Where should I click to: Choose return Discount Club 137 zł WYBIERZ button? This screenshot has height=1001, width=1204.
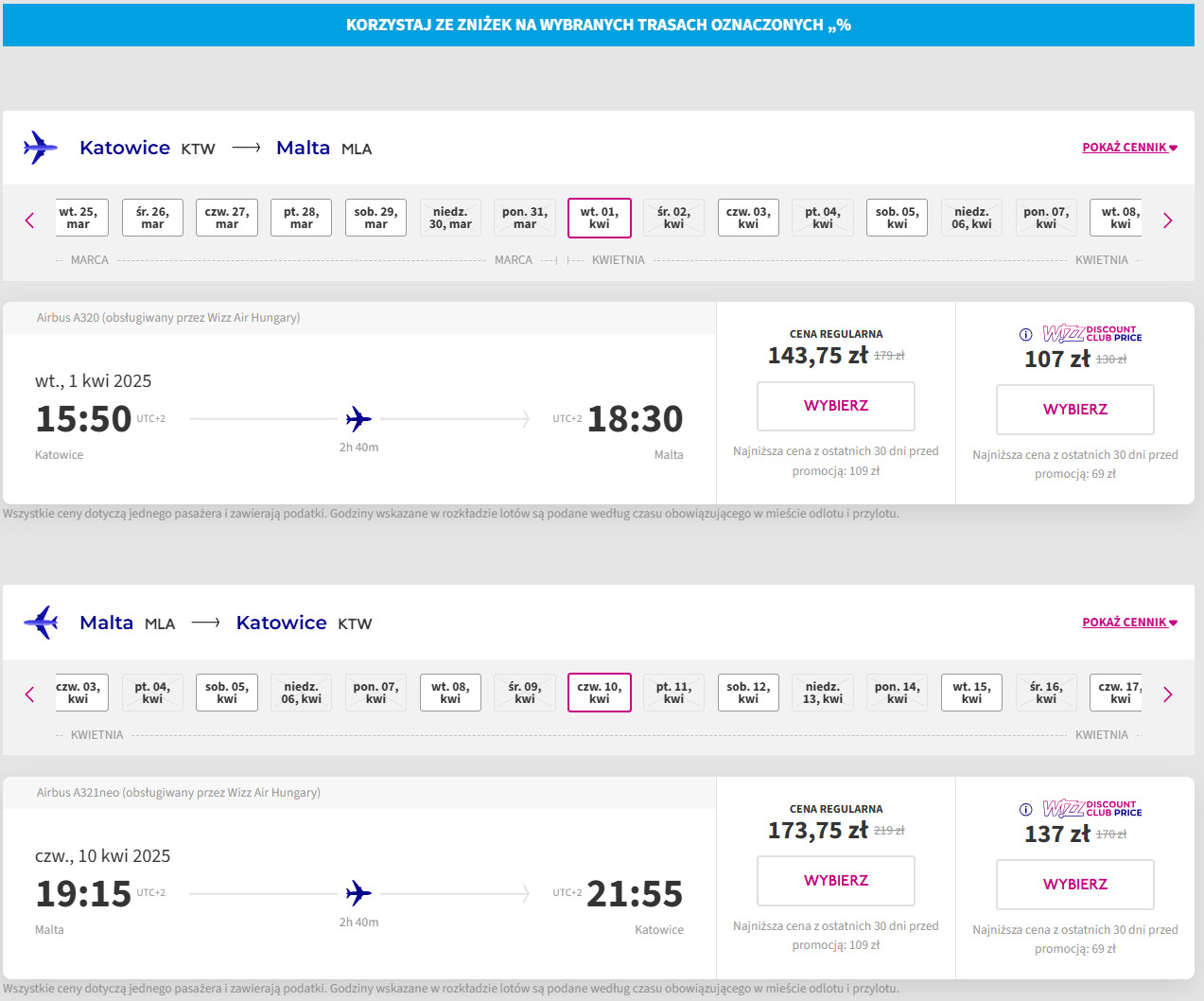click(1074, 885)
